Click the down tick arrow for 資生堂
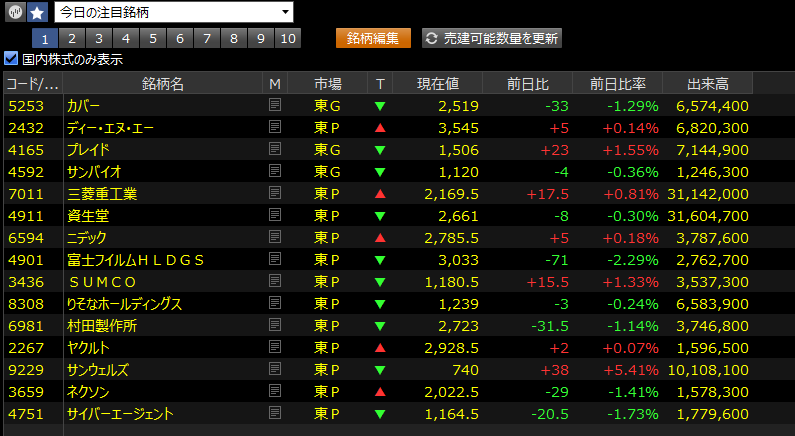This screenshot has width=795, height=436. pyautogui.click(x=380, y=216)
